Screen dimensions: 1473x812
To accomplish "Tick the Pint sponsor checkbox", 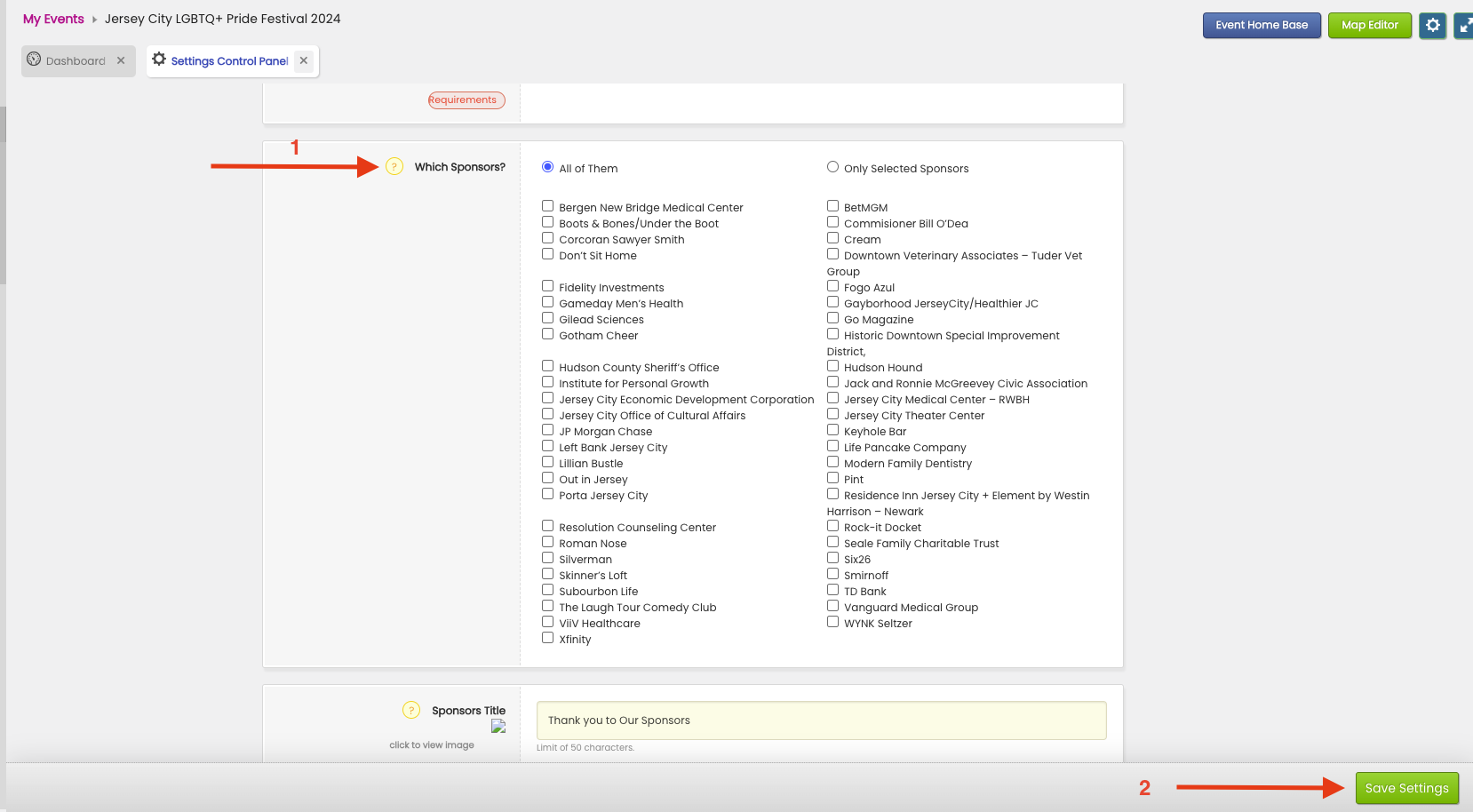I will (x=832, y=478).
